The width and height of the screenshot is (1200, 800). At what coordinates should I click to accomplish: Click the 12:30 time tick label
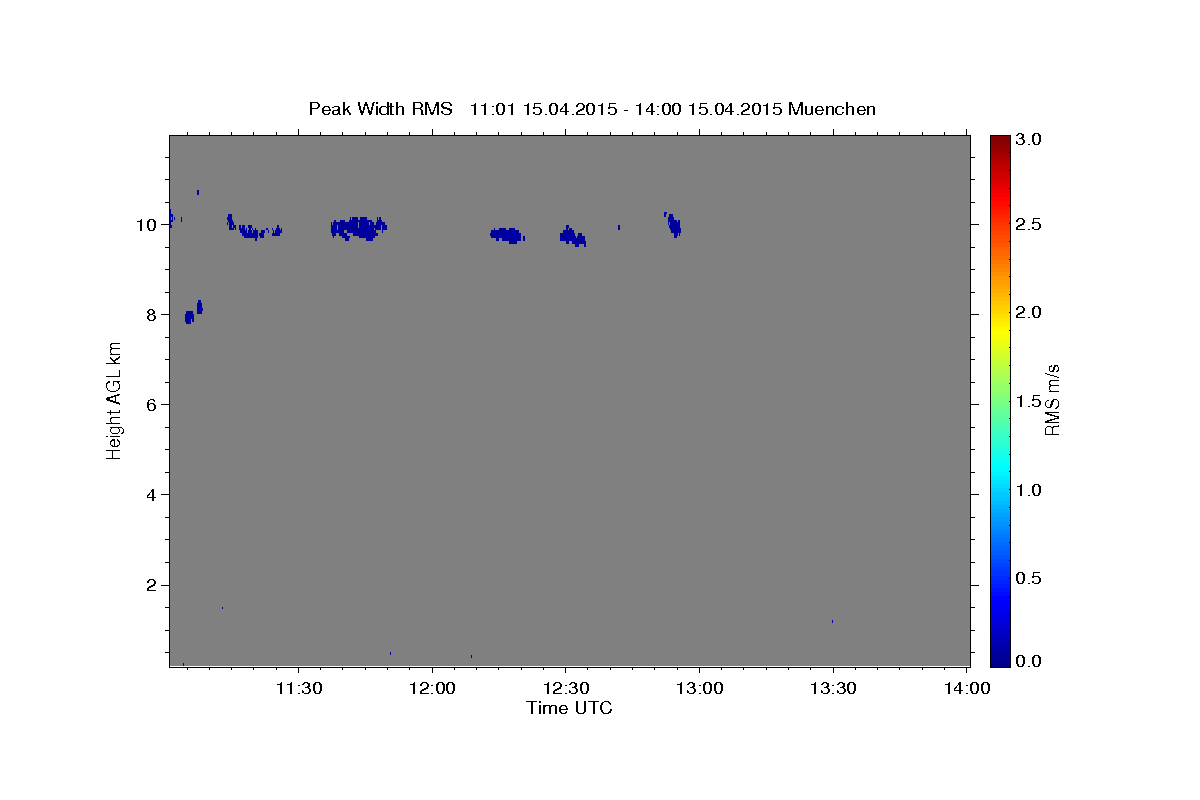point(566,688)
